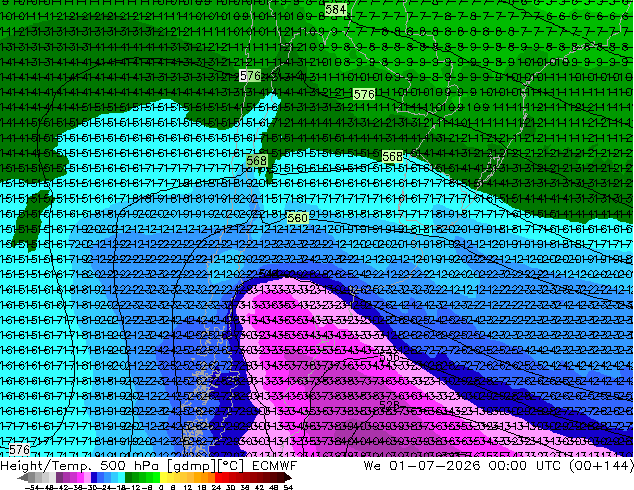Click the '500 hPa' level text
Image resolution: width=634 pixels, height=490 pixels.
coord(129,466)
